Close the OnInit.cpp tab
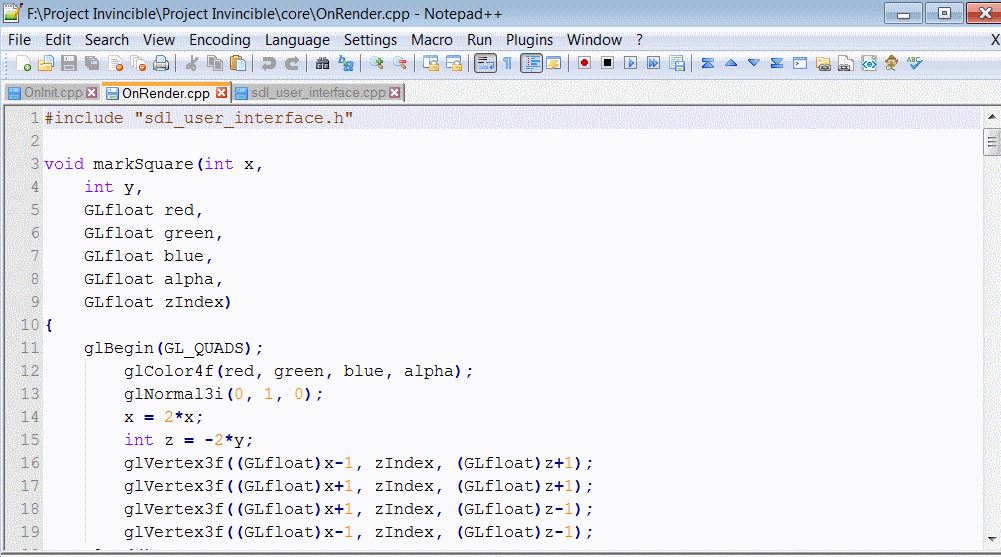Viewport: 1001px width, 557px height. tap(92, 93)
